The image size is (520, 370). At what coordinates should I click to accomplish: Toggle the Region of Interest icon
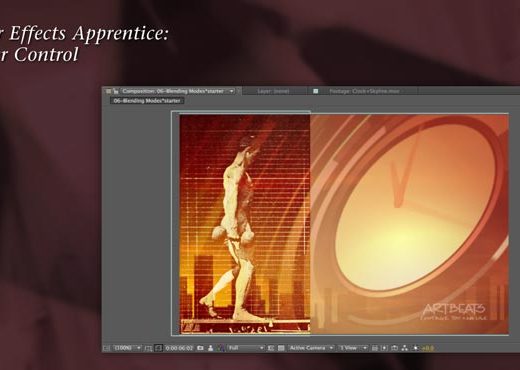point(271,348)
